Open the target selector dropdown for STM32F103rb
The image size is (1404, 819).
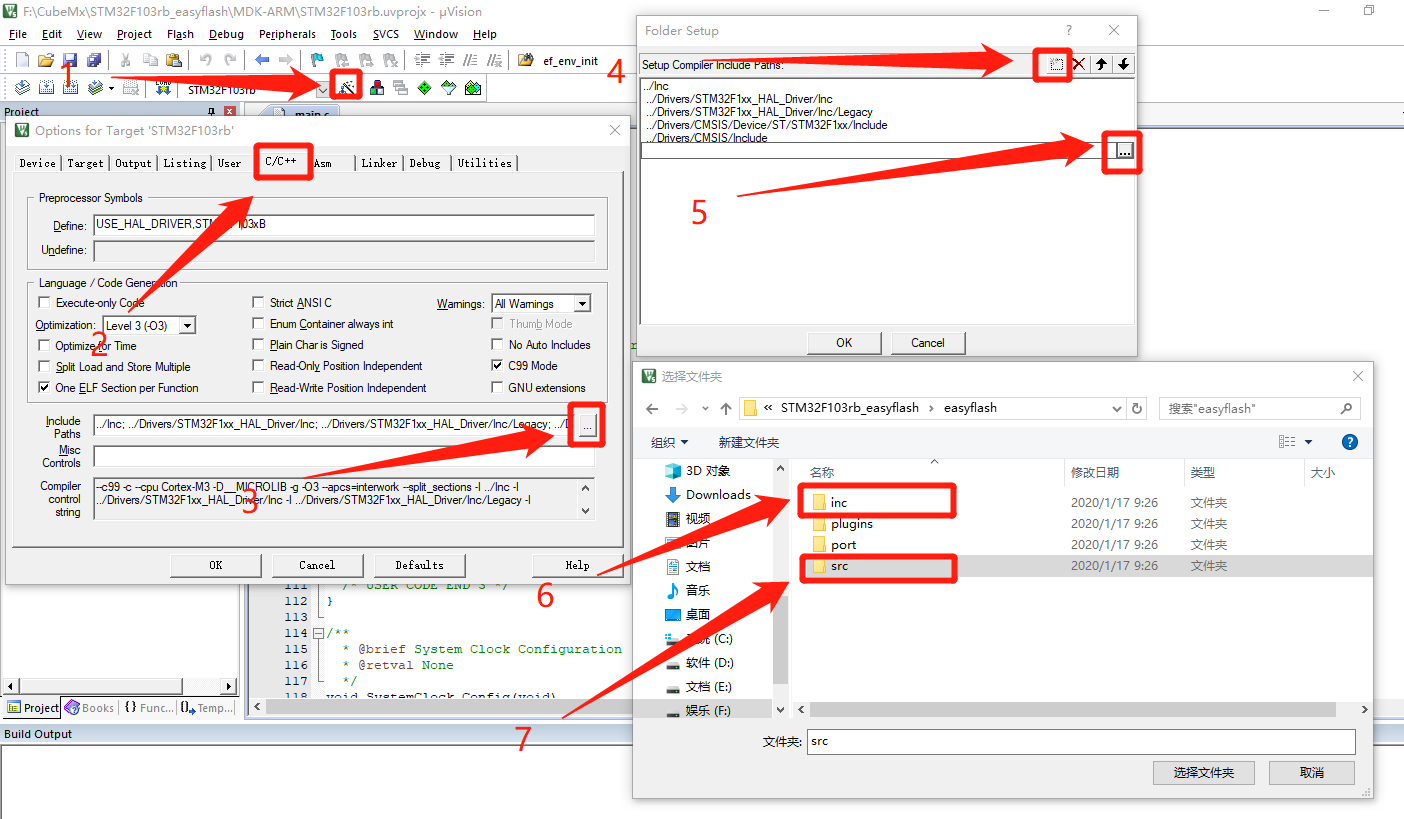coord(322,87)
